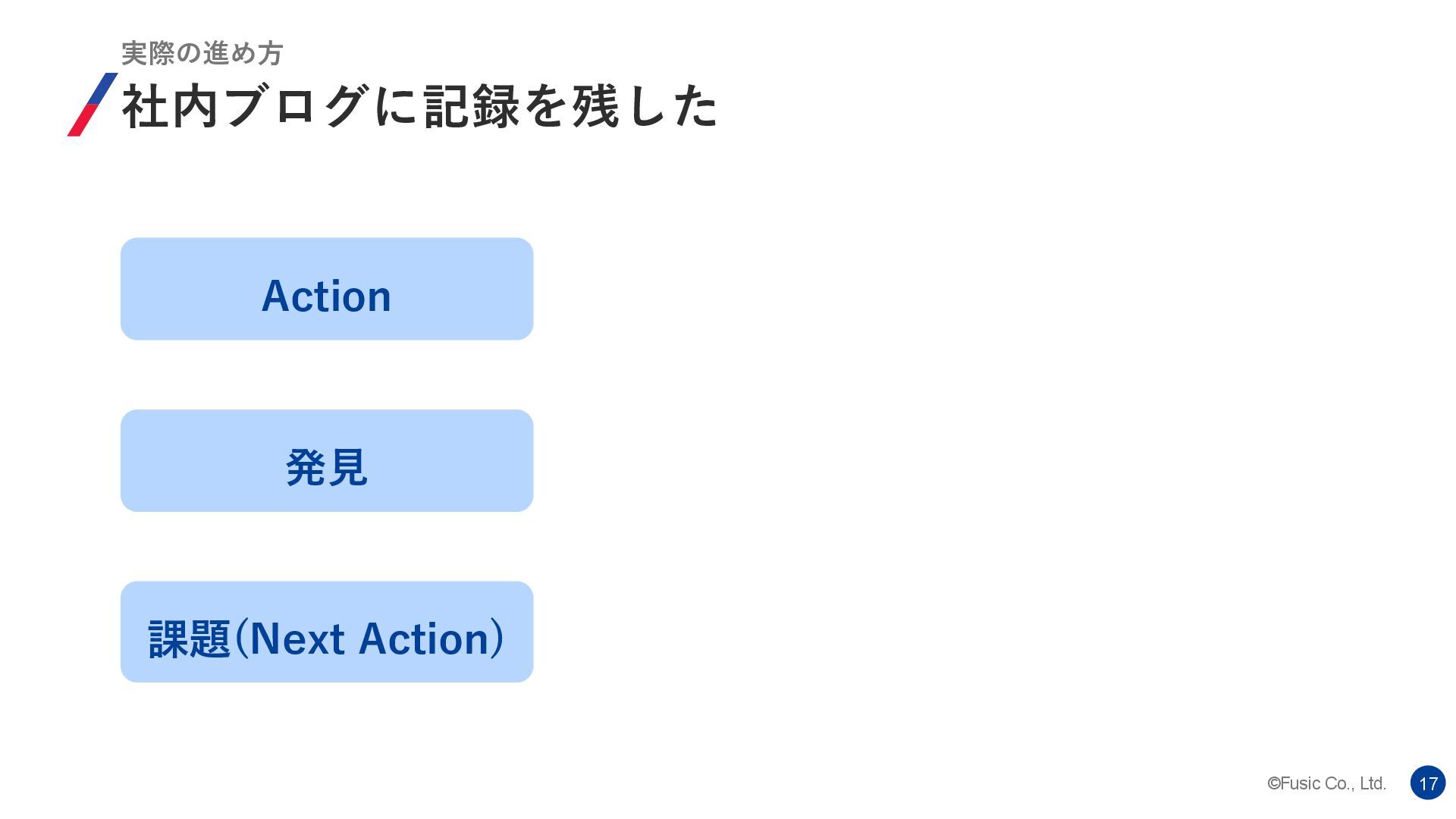Click the slide title 社内ブログに記録を残した
1456x819 pixels.
[x=419, y=106]
